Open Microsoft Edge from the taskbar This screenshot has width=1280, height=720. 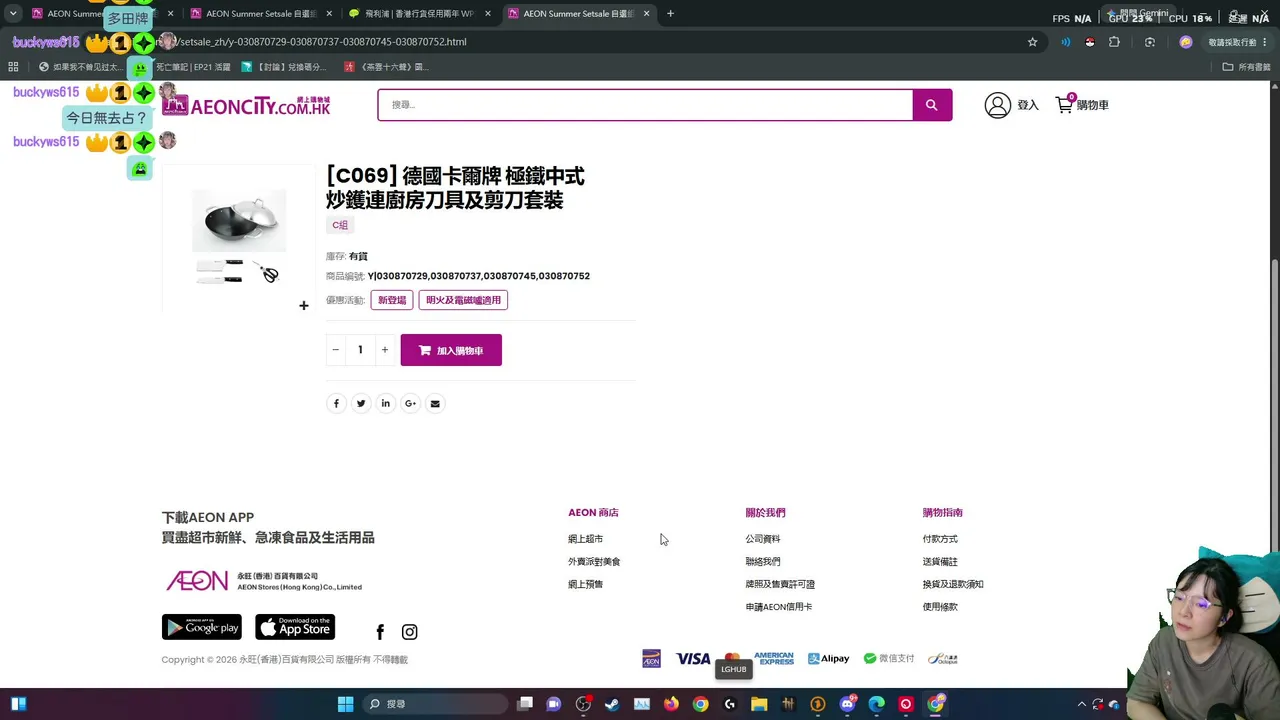point(877,704)
